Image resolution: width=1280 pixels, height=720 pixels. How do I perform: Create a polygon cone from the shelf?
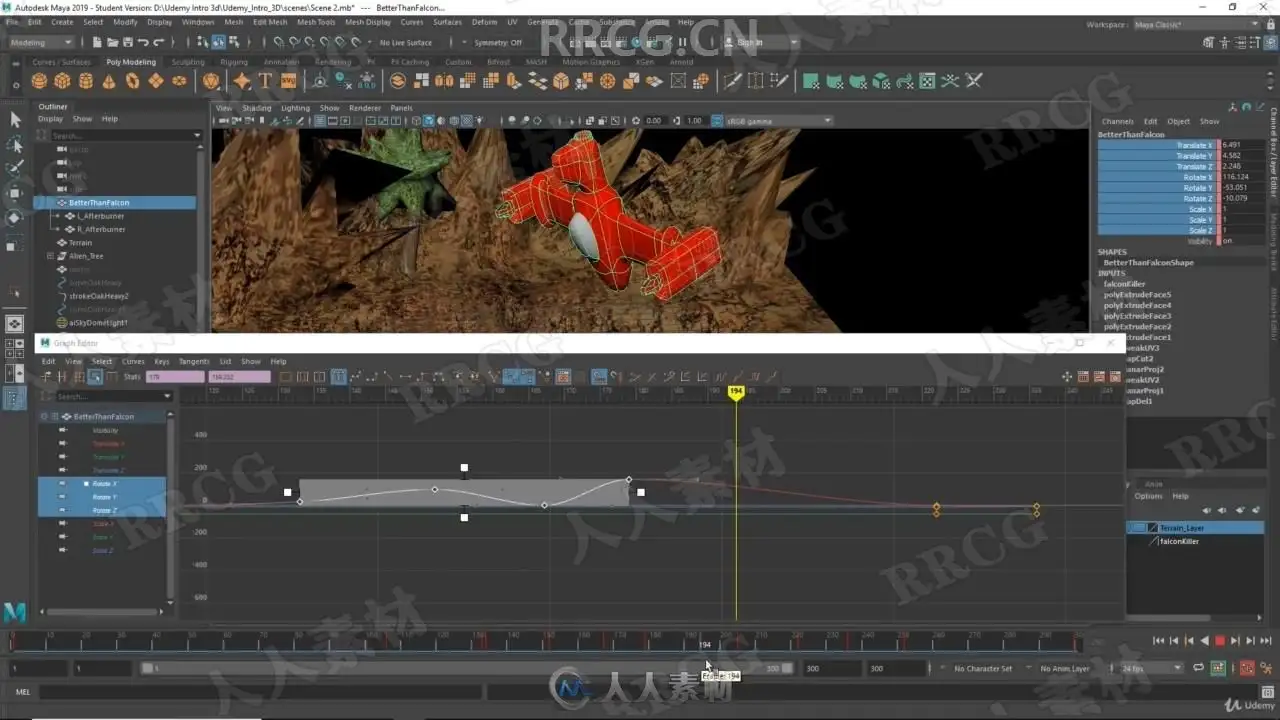pos(108,81)
